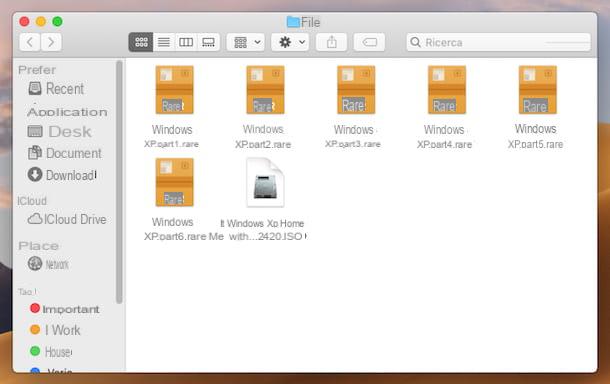Click the Edit Tags toolbar button
The height and width of the screenshot is (384, 610).
coord(369,42)
